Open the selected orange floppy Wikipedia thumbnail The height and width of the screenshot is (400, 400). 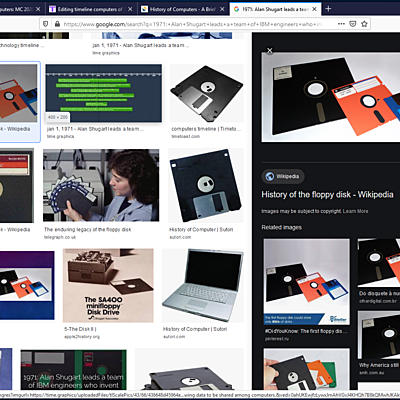(x=18, y=93)
